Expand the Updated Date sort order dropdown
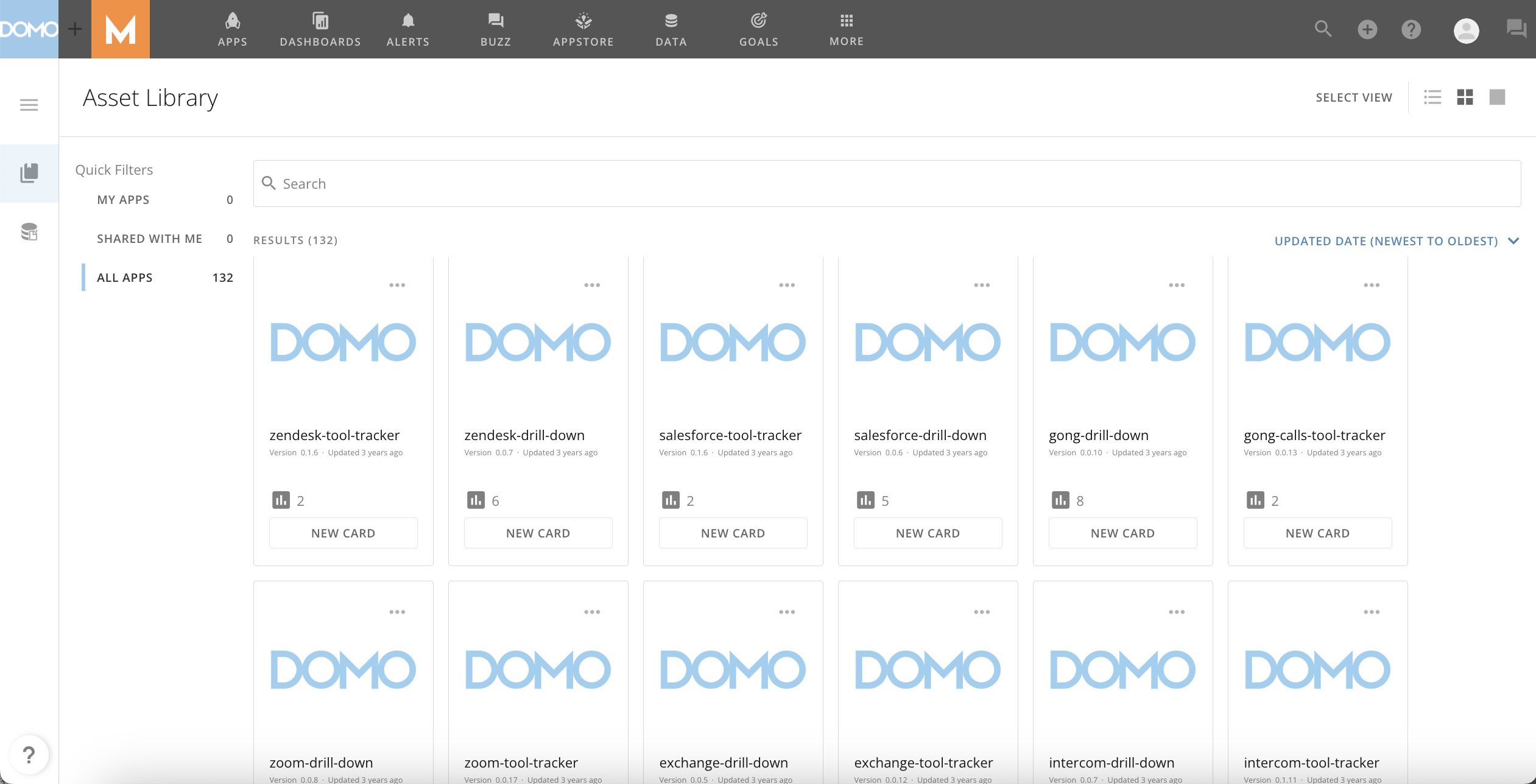The image size is (1536, 784). point(1515,241)
